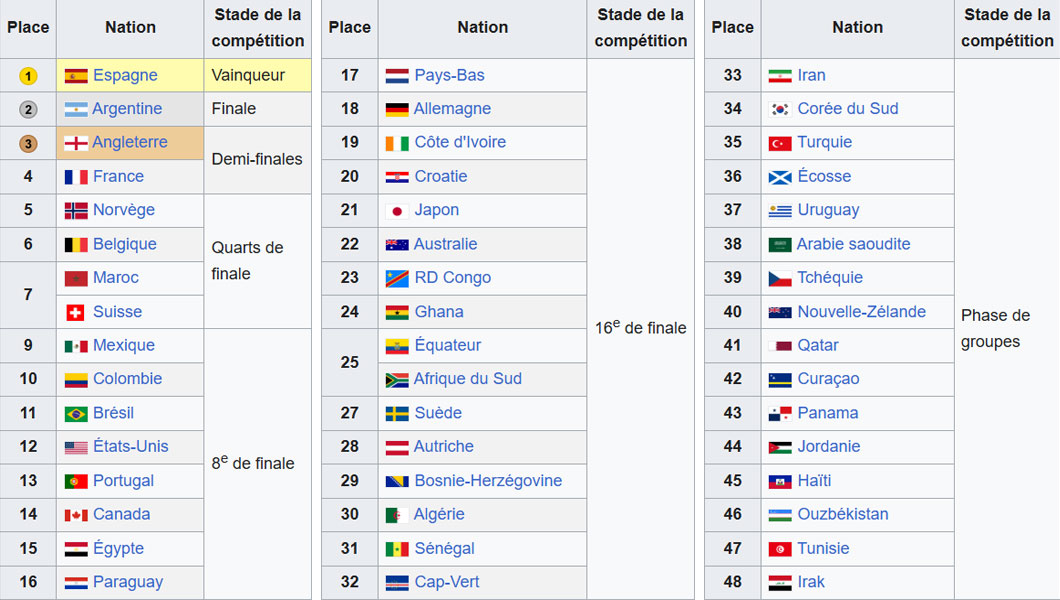Follow the Arabie saoudite link
1060x600 pixels.
(x=853, y=244)
